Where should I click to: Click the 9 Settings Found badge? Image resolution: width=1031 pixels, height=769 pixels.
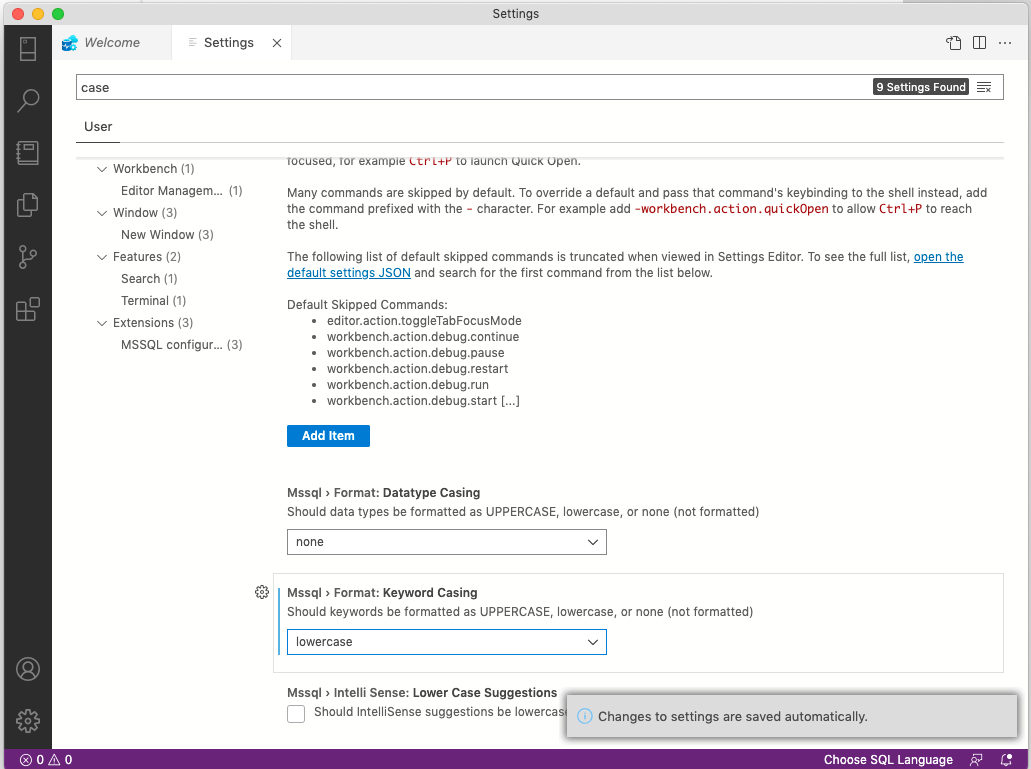921,87
